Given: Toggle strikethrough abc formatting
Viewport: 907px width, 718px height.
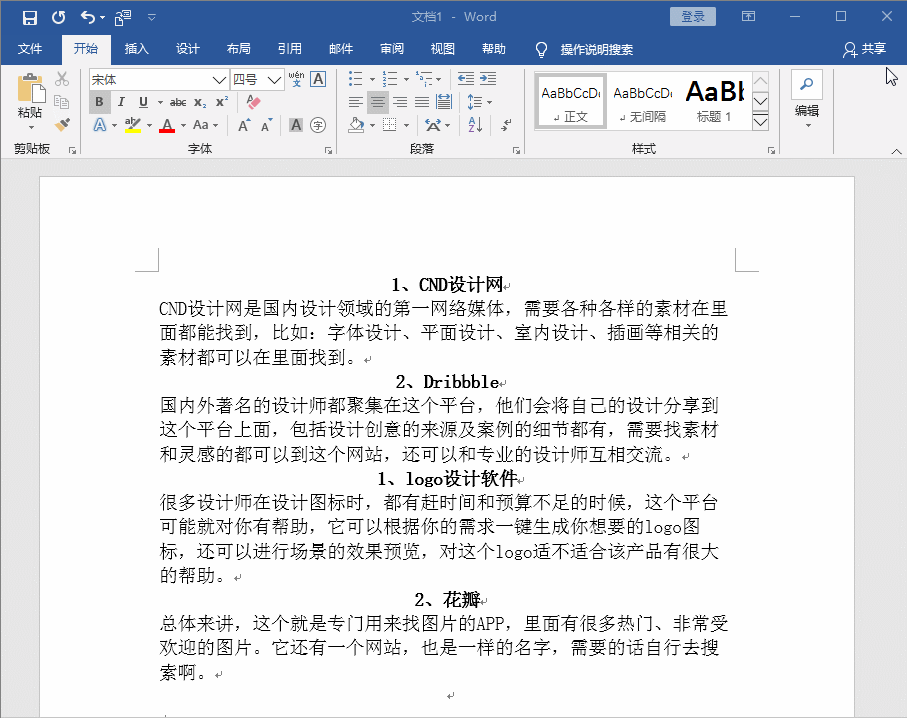Looking at the screenshot, I should point(178,102).
